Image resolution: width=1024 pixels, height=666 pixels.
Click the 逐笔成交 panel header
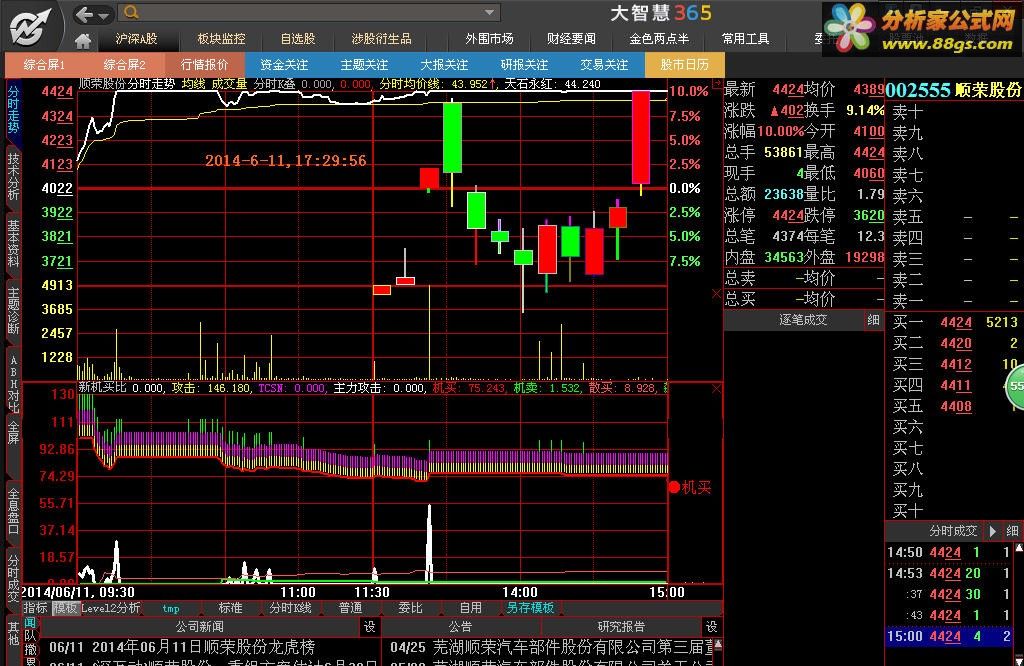pos(802,320)
